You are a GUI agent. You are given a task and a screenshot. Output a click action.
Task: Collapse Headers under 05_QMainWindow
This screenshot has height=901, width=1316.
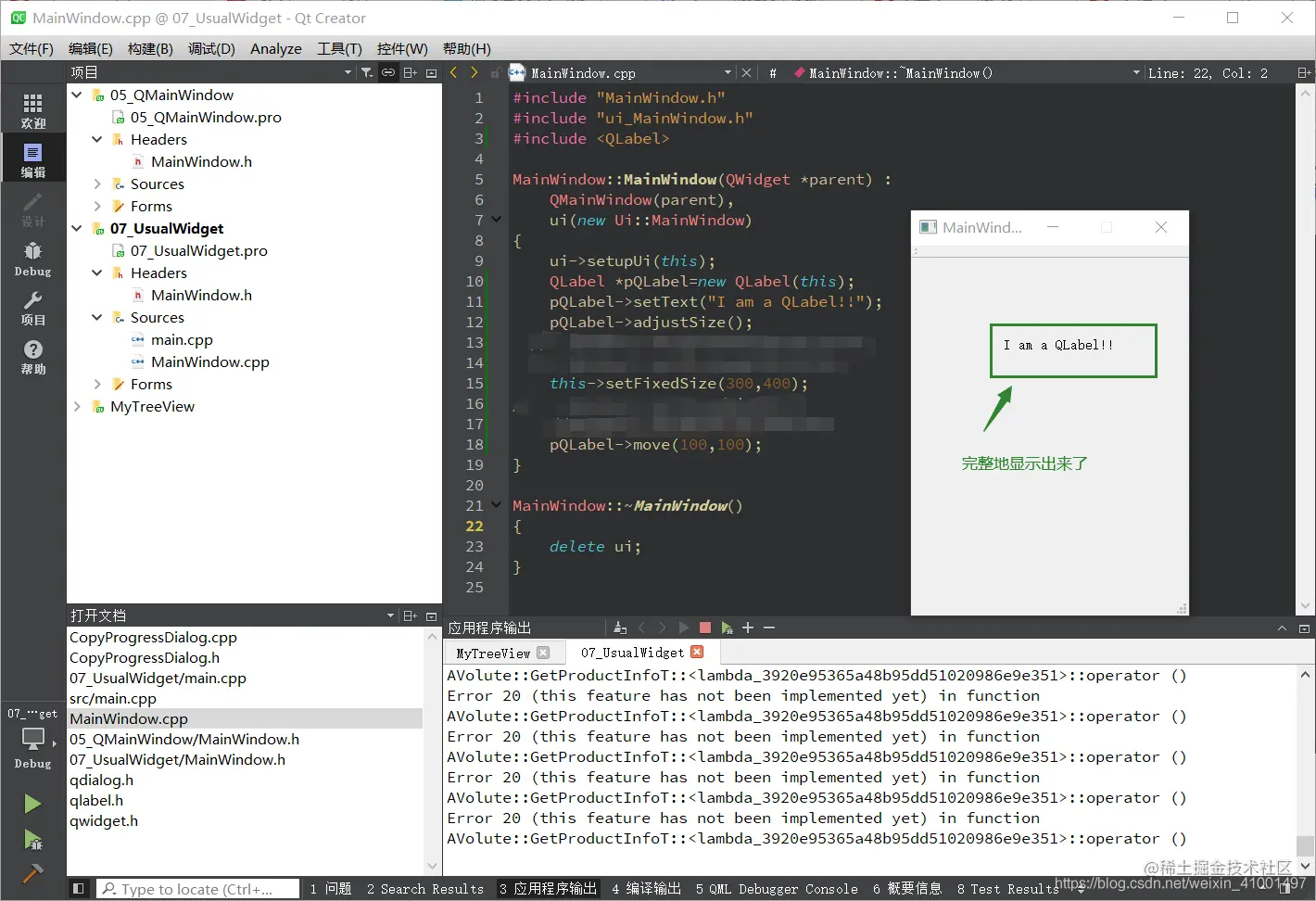[97, 139]
